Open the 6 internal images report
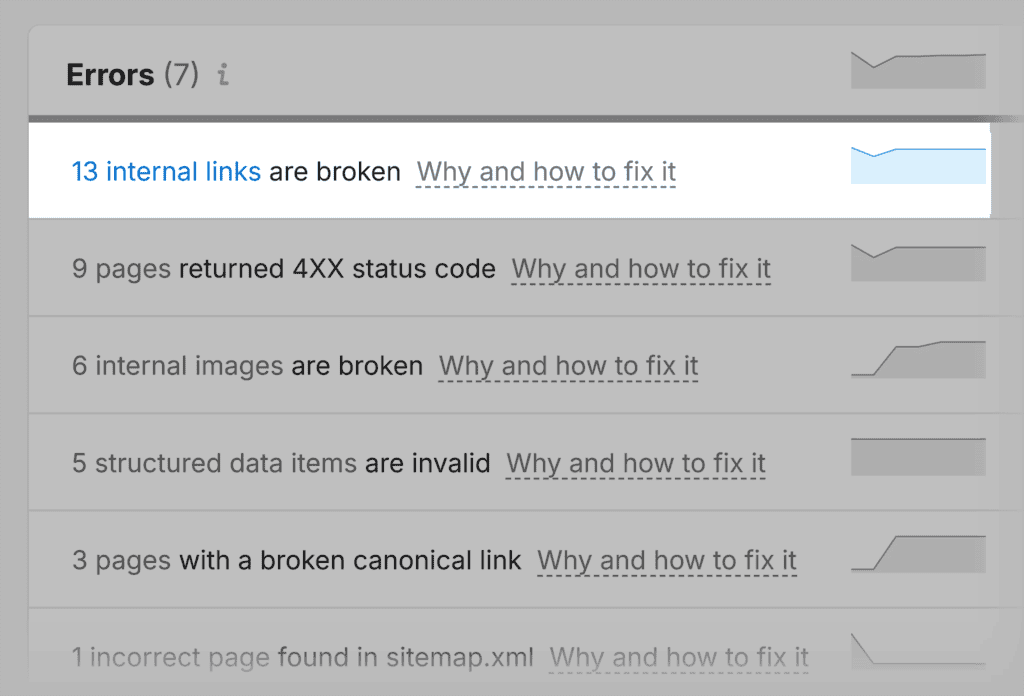The image size is (1024, 696). 178,366
